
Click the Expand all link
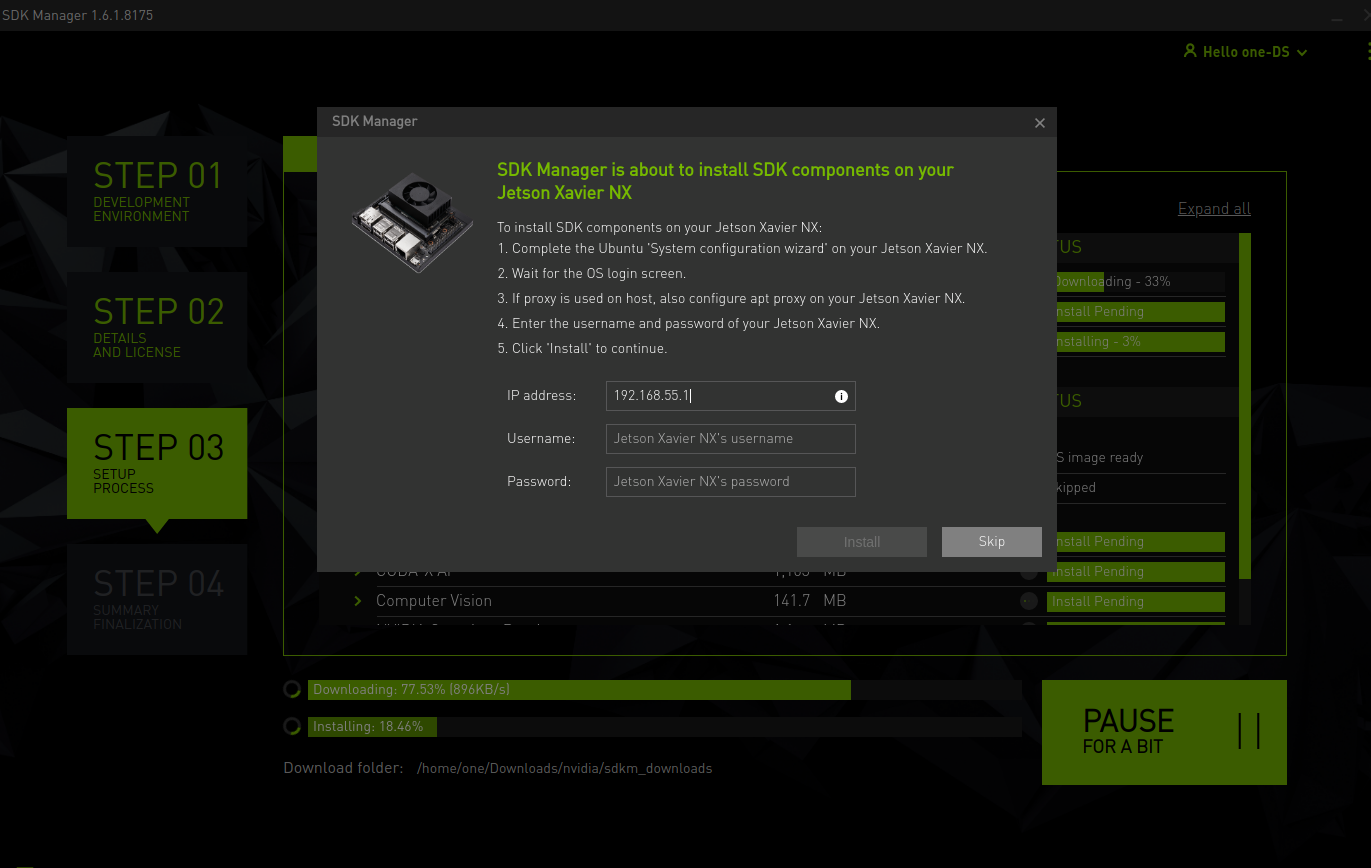click(1214, 209)
